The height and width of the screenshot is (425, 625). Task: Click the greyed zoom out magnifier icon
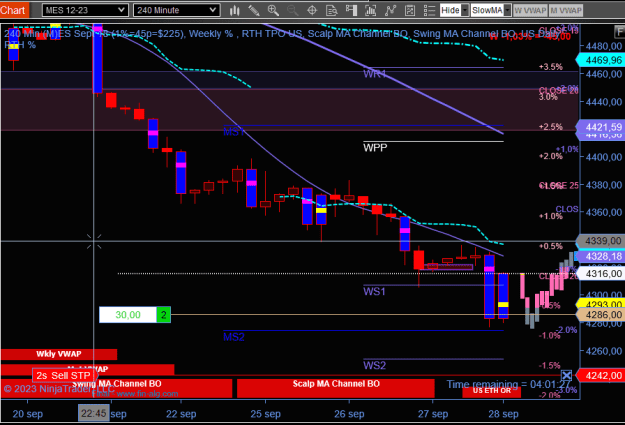tap(293, 10)
